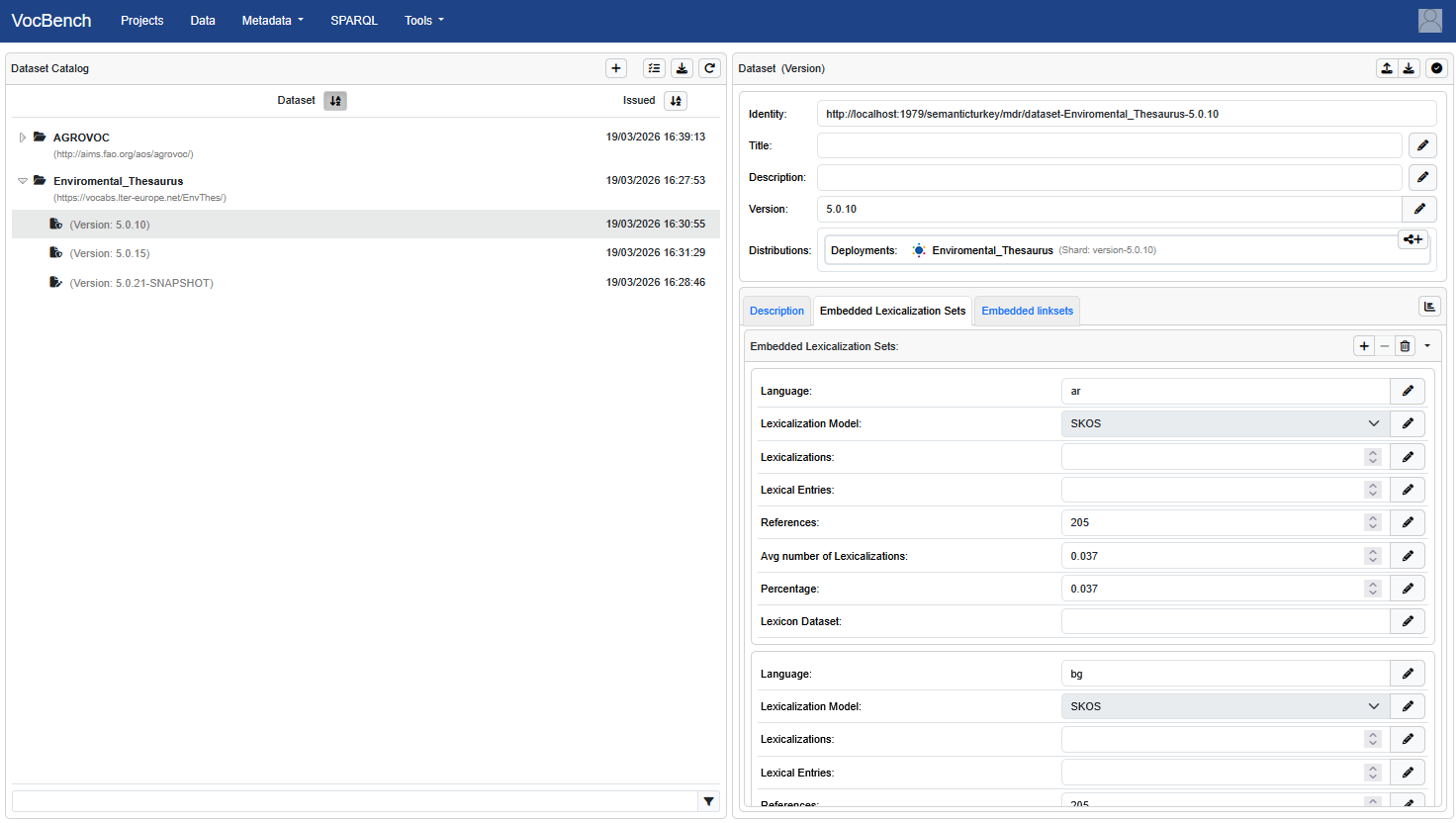1456x823 pixels.
Task: Open the caret menu beside the trash icon
Action: pyautogui.click(x=1427, y=346)
